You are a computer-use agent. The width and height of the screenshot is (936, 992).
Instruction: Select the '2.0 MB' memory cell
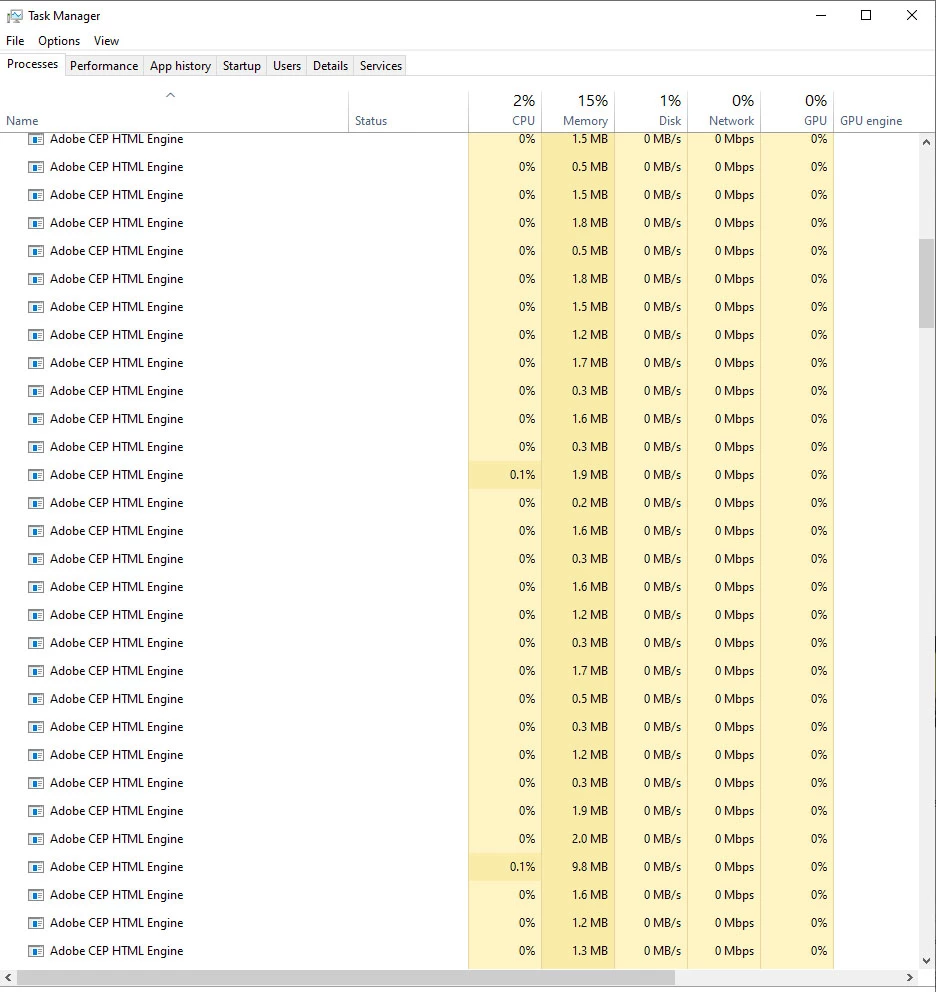point(578,839)
